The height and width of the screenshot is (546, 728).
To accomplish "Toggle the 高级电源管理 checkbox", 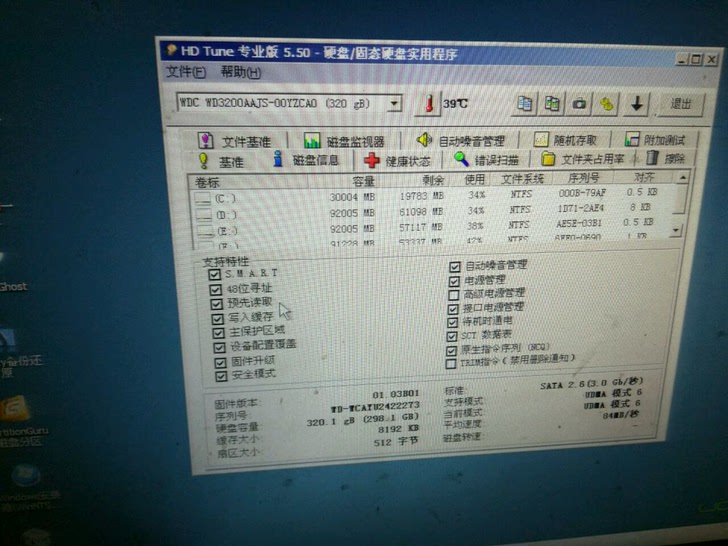I will [x=454, y=295].
